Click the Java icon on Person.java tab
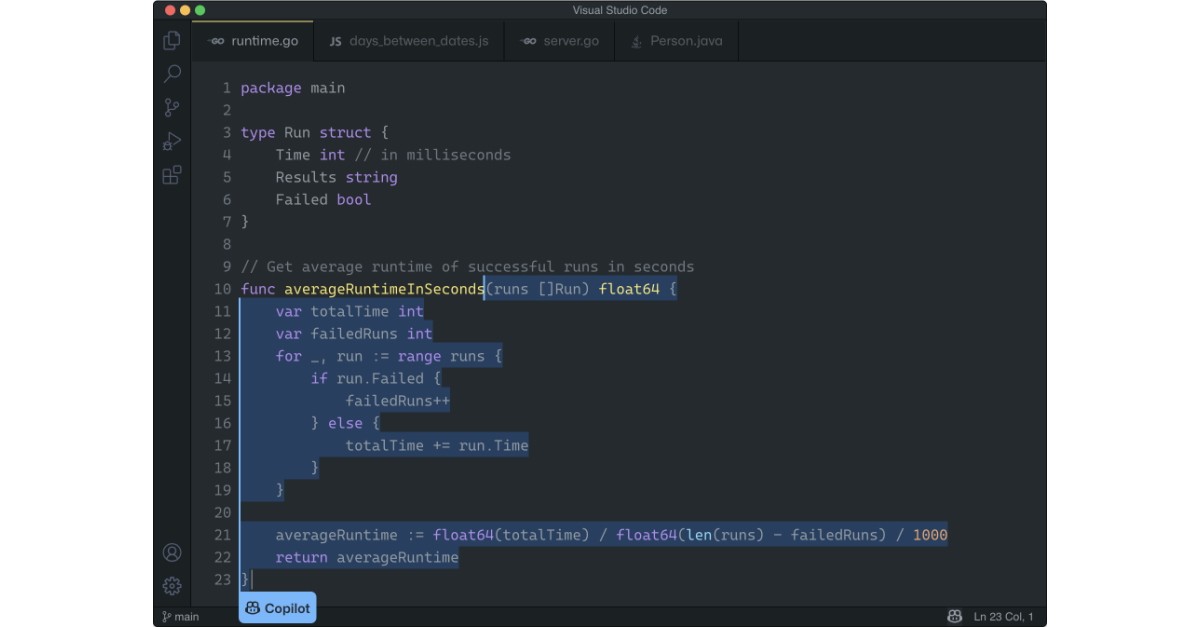 point(637,41)
